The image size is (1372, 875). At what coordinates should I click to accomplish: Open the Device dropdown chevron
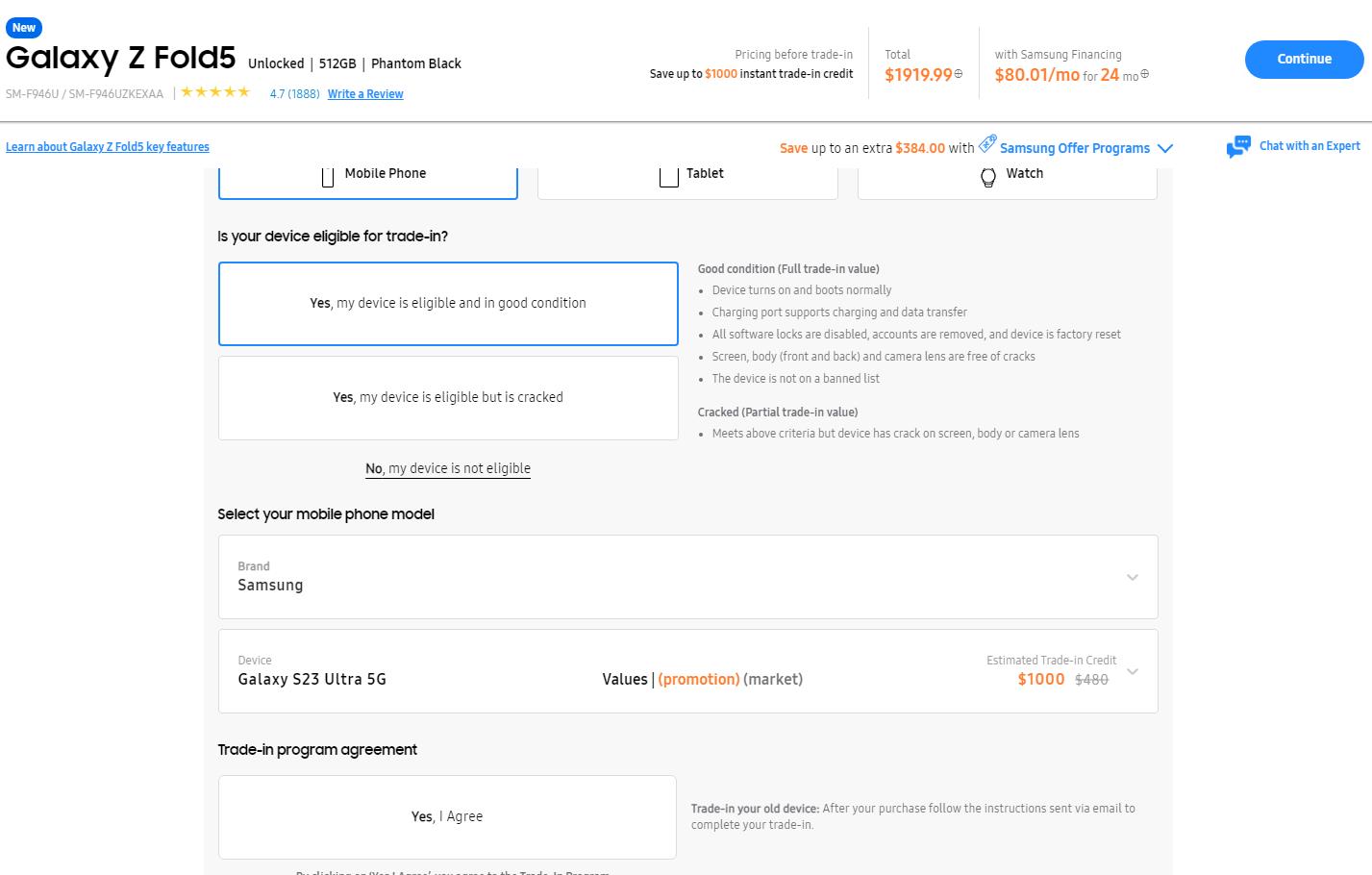1132,671
